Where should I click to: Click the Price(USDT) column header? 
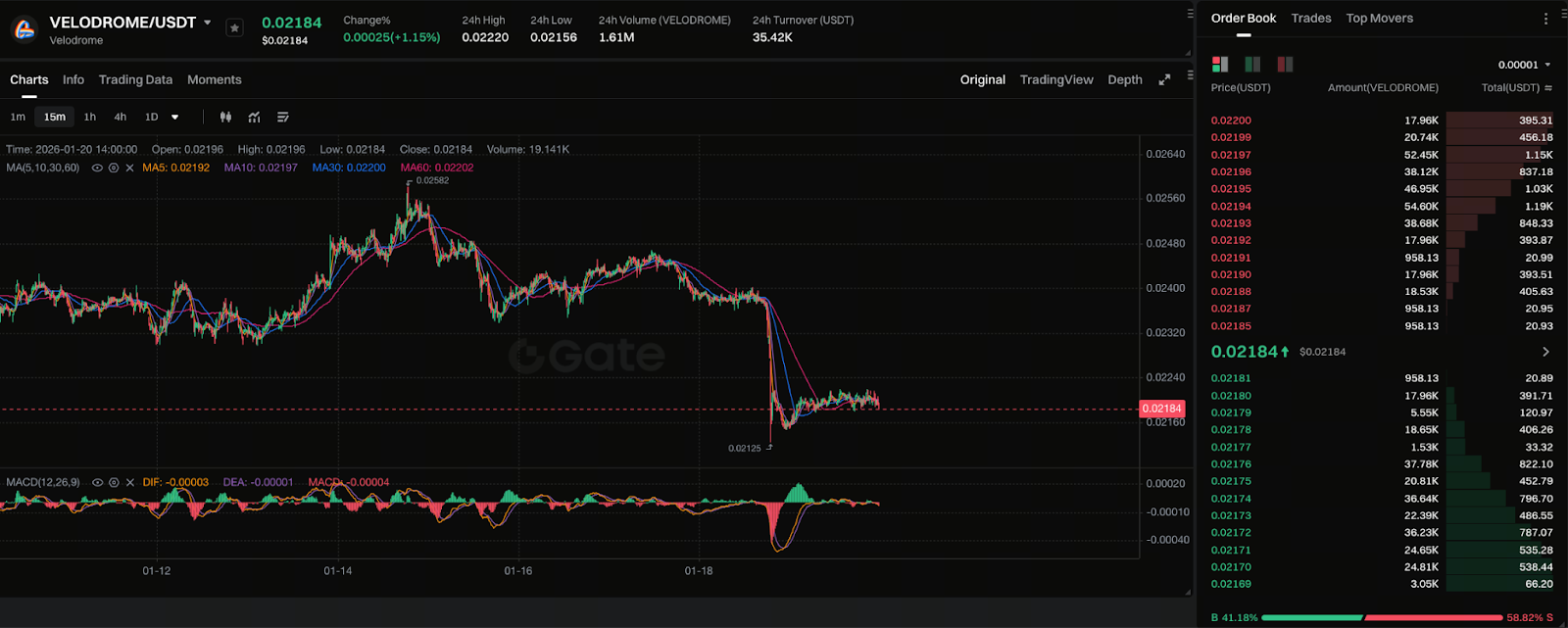click(x=1241, y=88)
